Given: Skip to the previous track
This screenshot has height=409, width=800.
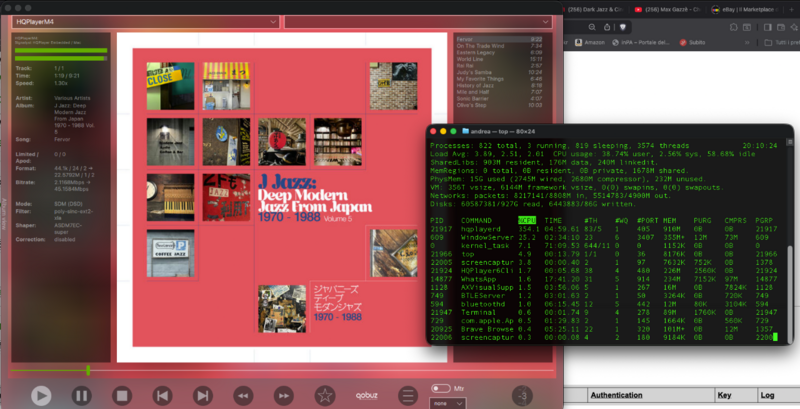Looking at the screenshot, I should pos(162,395).
